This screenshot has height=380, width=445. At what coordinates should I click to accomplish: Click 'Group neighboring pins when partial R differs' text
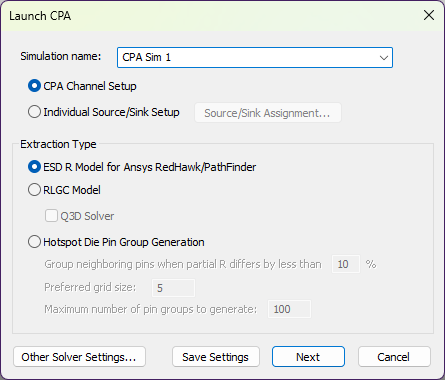[x=183, y=264]
